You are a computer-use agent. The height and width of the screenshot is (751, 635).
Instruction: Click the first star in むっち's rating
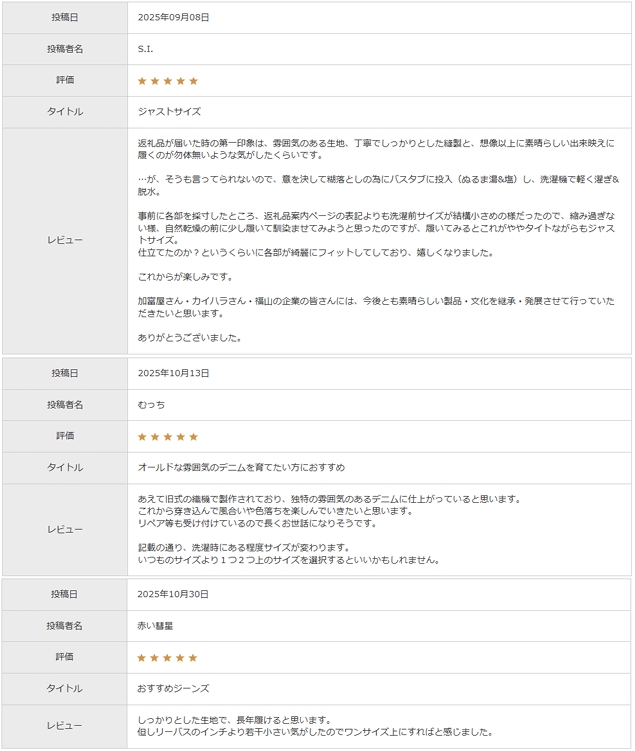coord(142,437)
